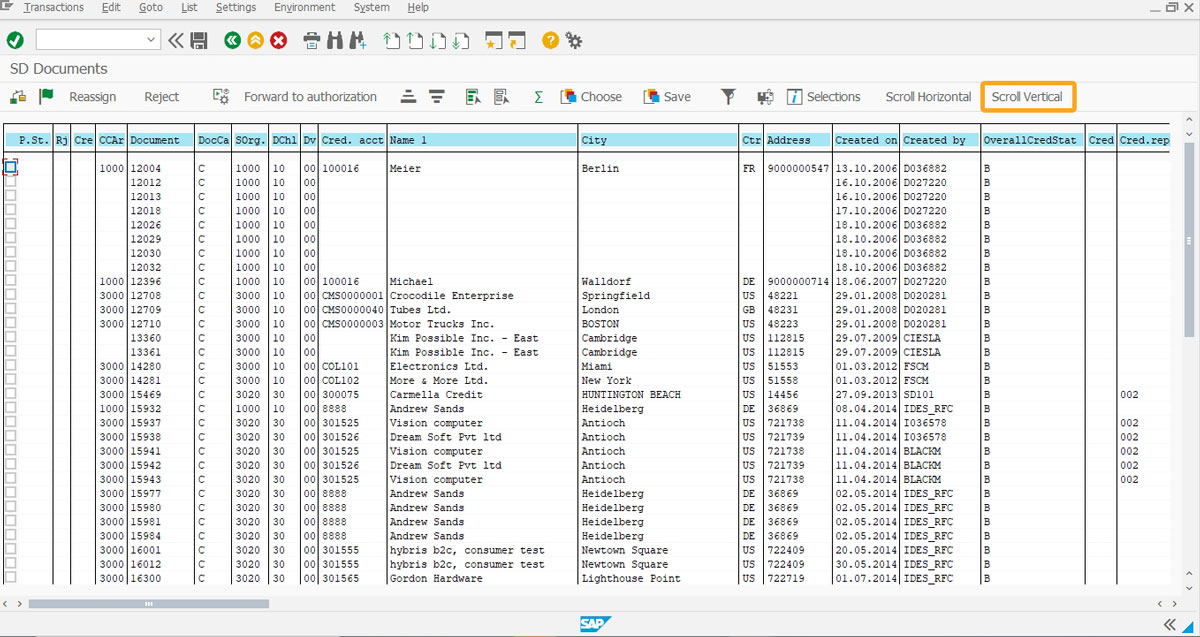The height and width of the screenshot is (637, 1200).
Task: Go to the first page icon
Action: pos(391,40)
